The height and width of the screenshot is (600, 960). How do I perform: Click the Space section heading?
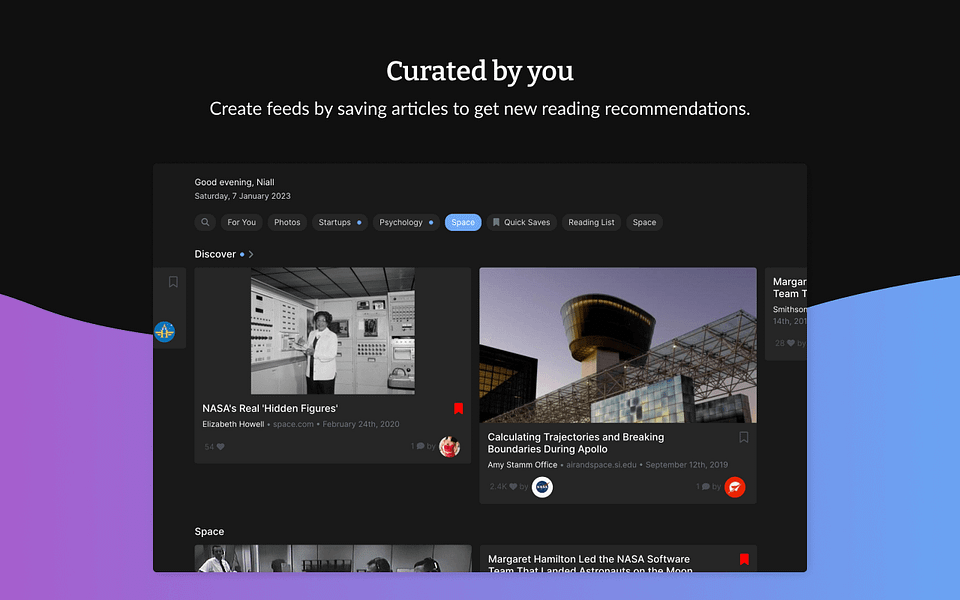point(209,531)
